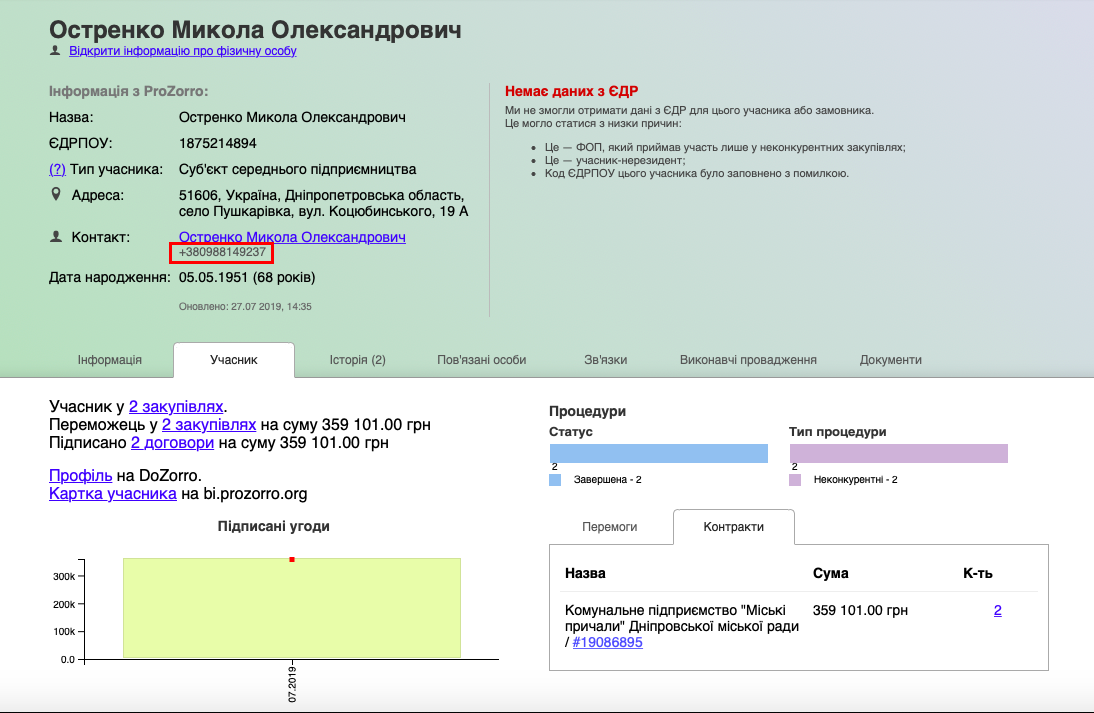Open the (?) help for Тип учасника

(57, 169)
